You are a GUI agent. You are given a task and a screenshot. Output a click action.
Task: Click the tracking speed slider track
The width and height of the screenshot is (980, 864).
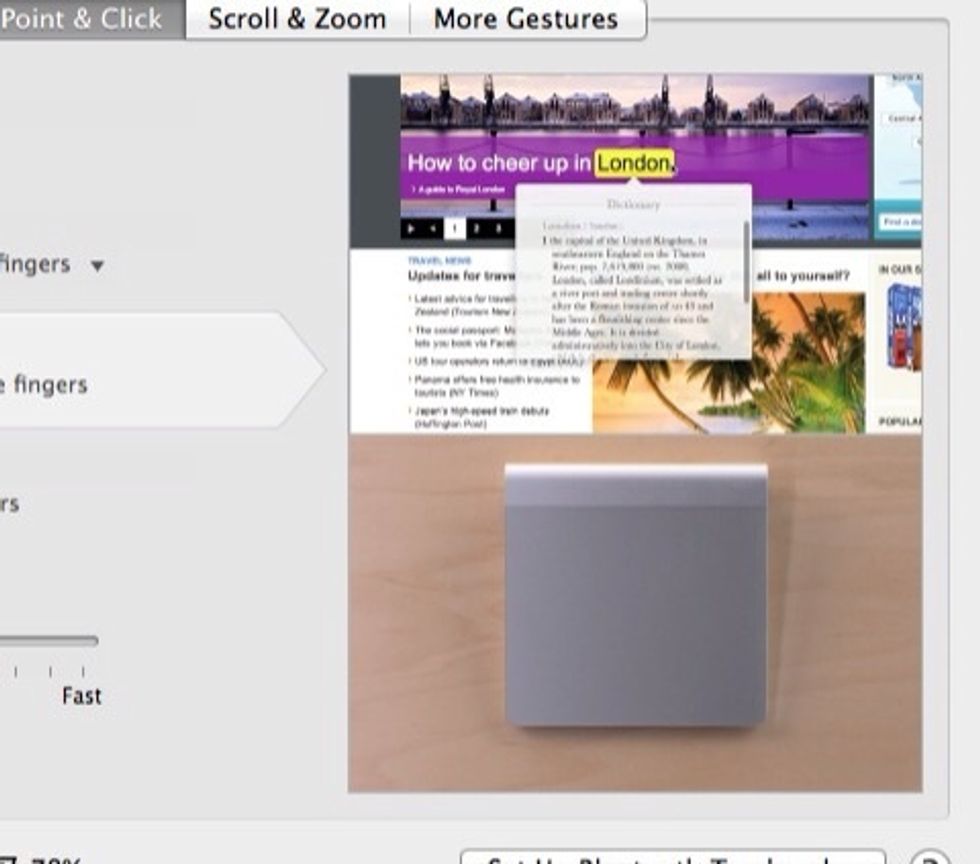click(x=50, y=641)
